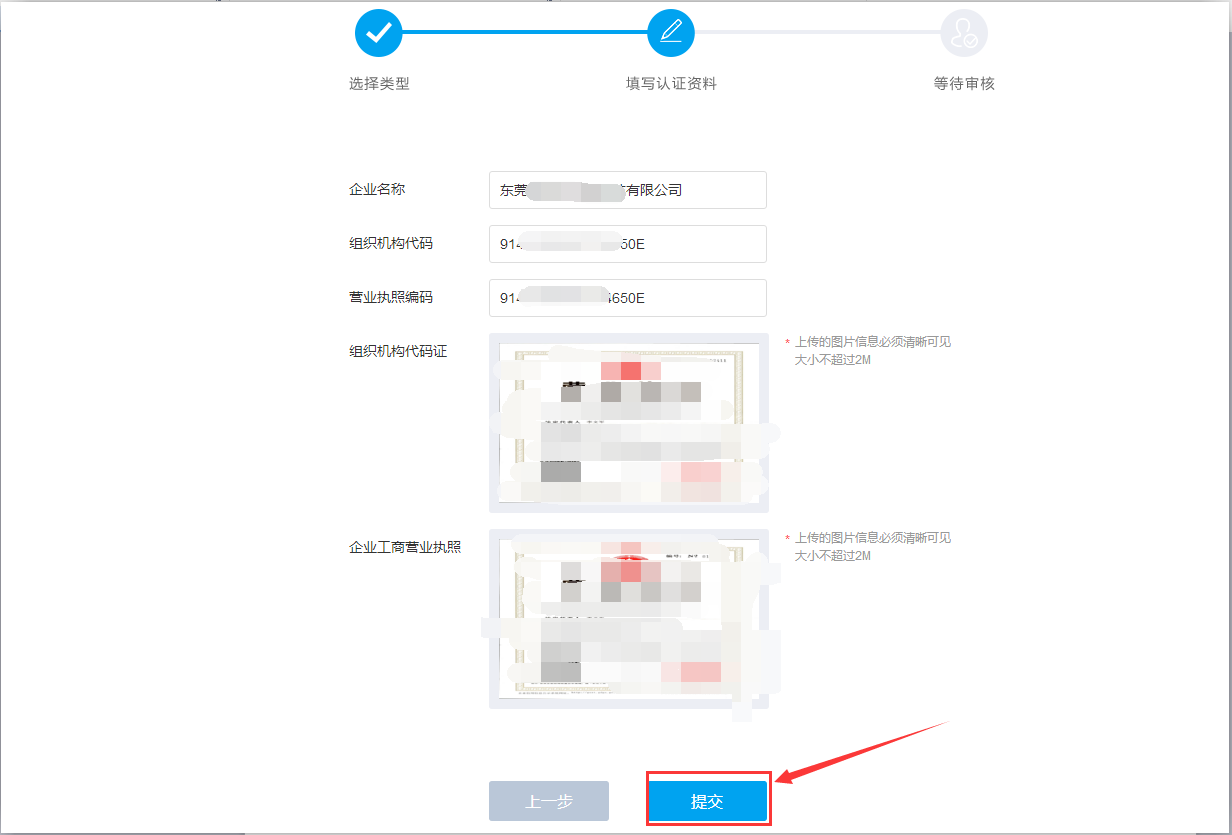Select the 等待审核 step label
Viewport: 1232px width, 835px height.
[x=964, y=84]
